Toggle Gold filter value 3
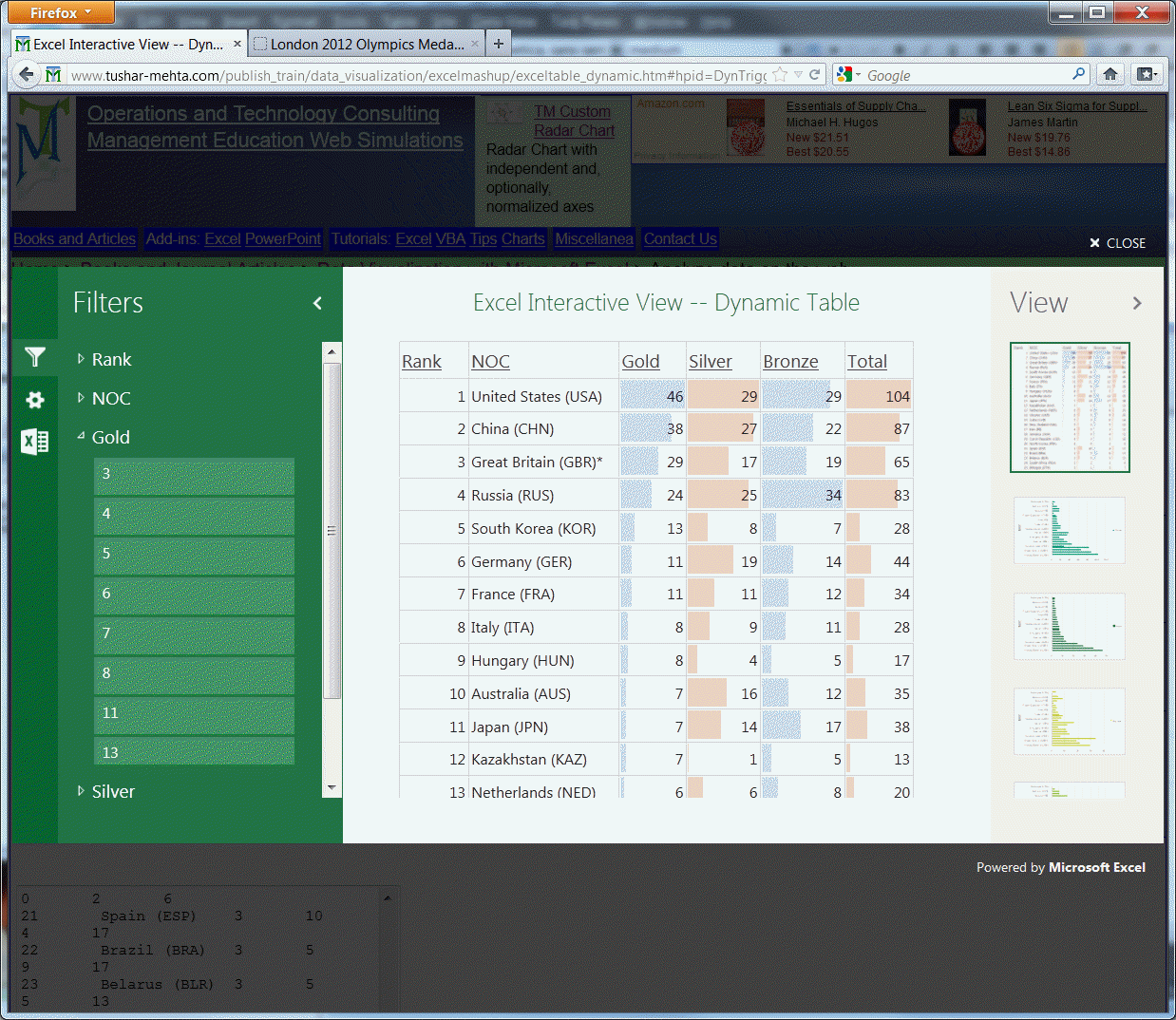 [194, 474]
